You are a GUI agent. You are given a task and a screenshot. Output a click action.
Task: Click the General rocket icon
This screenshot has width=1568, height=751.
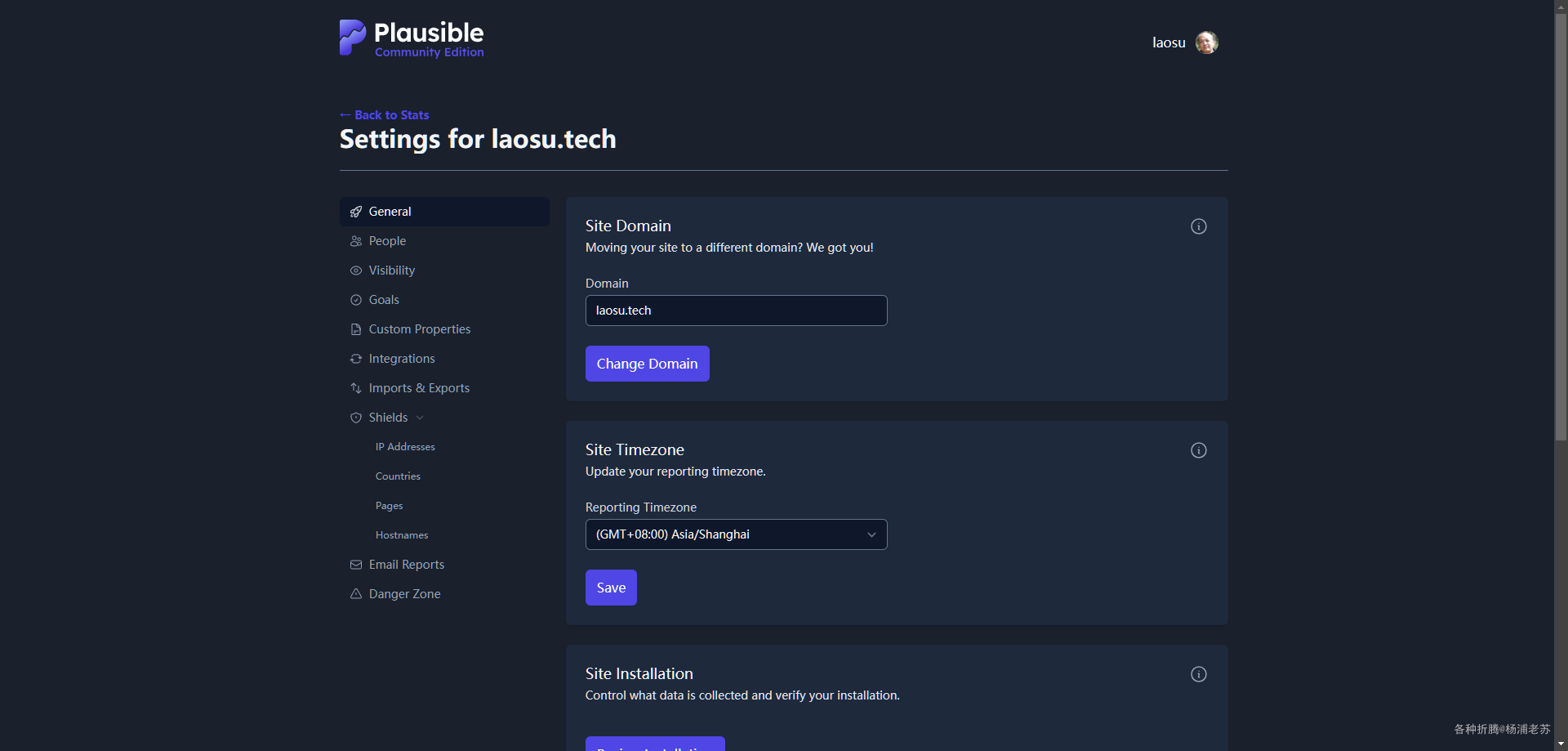pyautogui.click(x=356, y=212)
